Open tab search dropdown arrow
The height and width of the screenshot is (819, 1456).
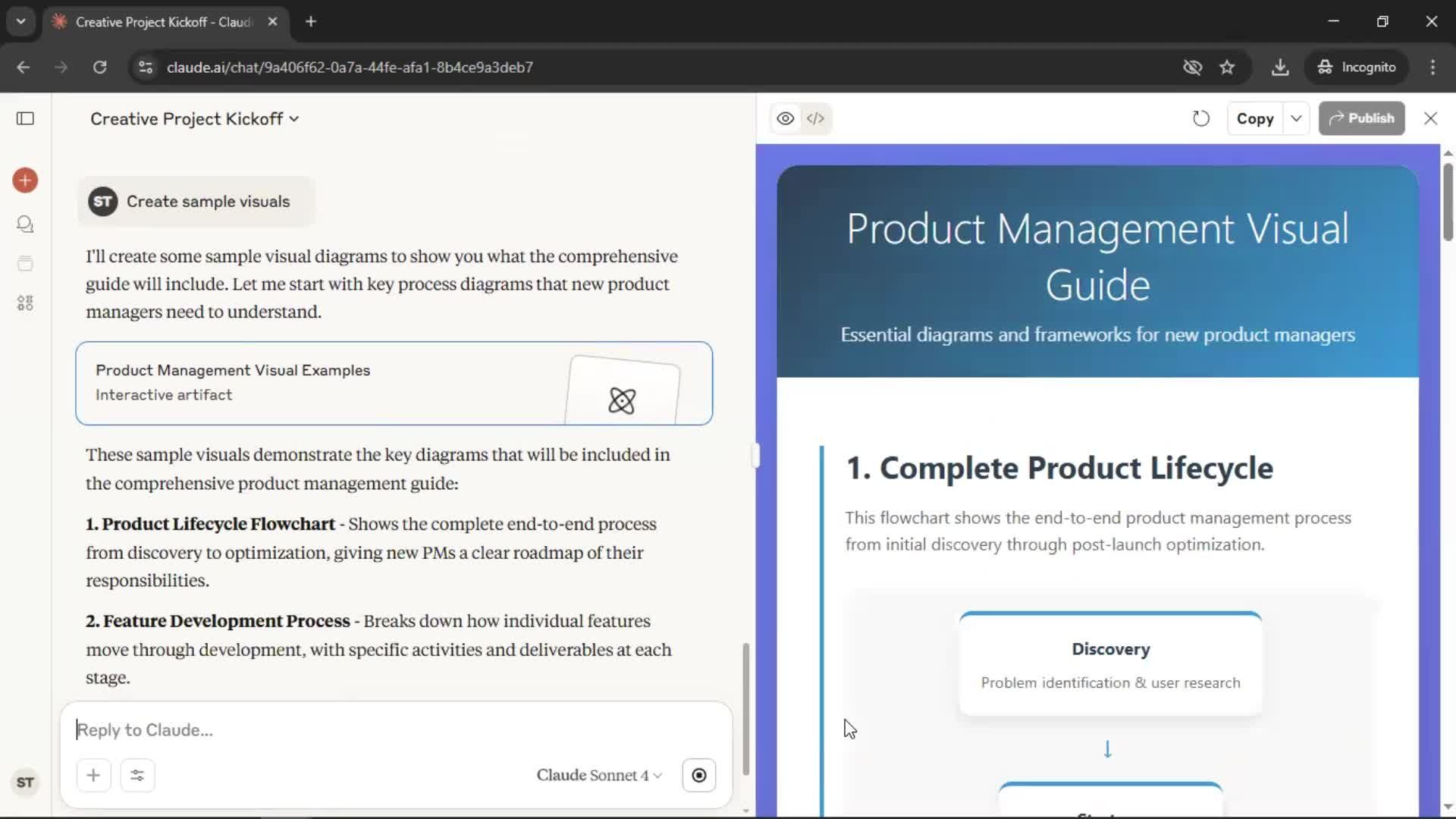point(21,21)
